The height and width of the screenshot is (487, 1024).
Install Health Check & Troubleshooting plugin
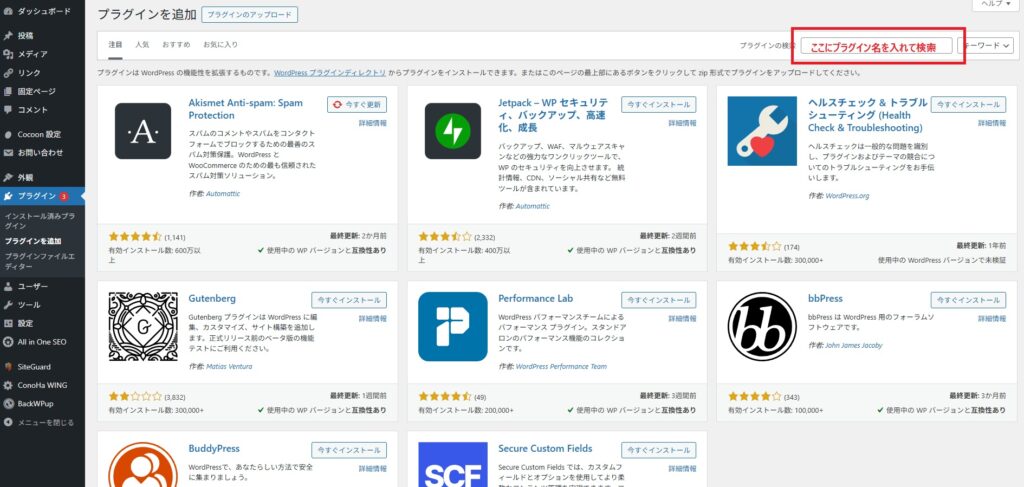click(968, 104)
